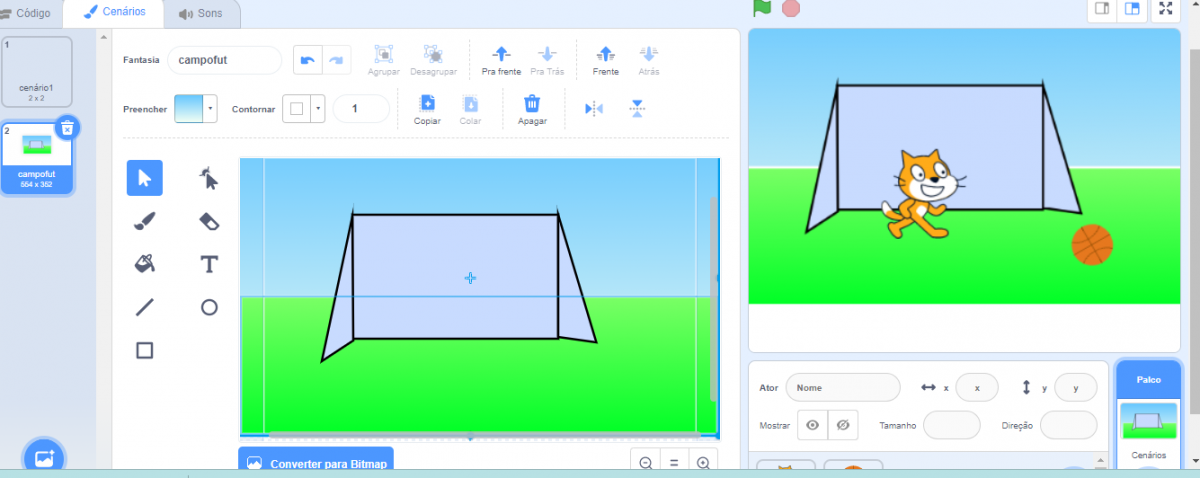Viewport: 1200px width, 478px height.
Task: Delete the campofut backdrop with trash icon
Action: [66, 128]
